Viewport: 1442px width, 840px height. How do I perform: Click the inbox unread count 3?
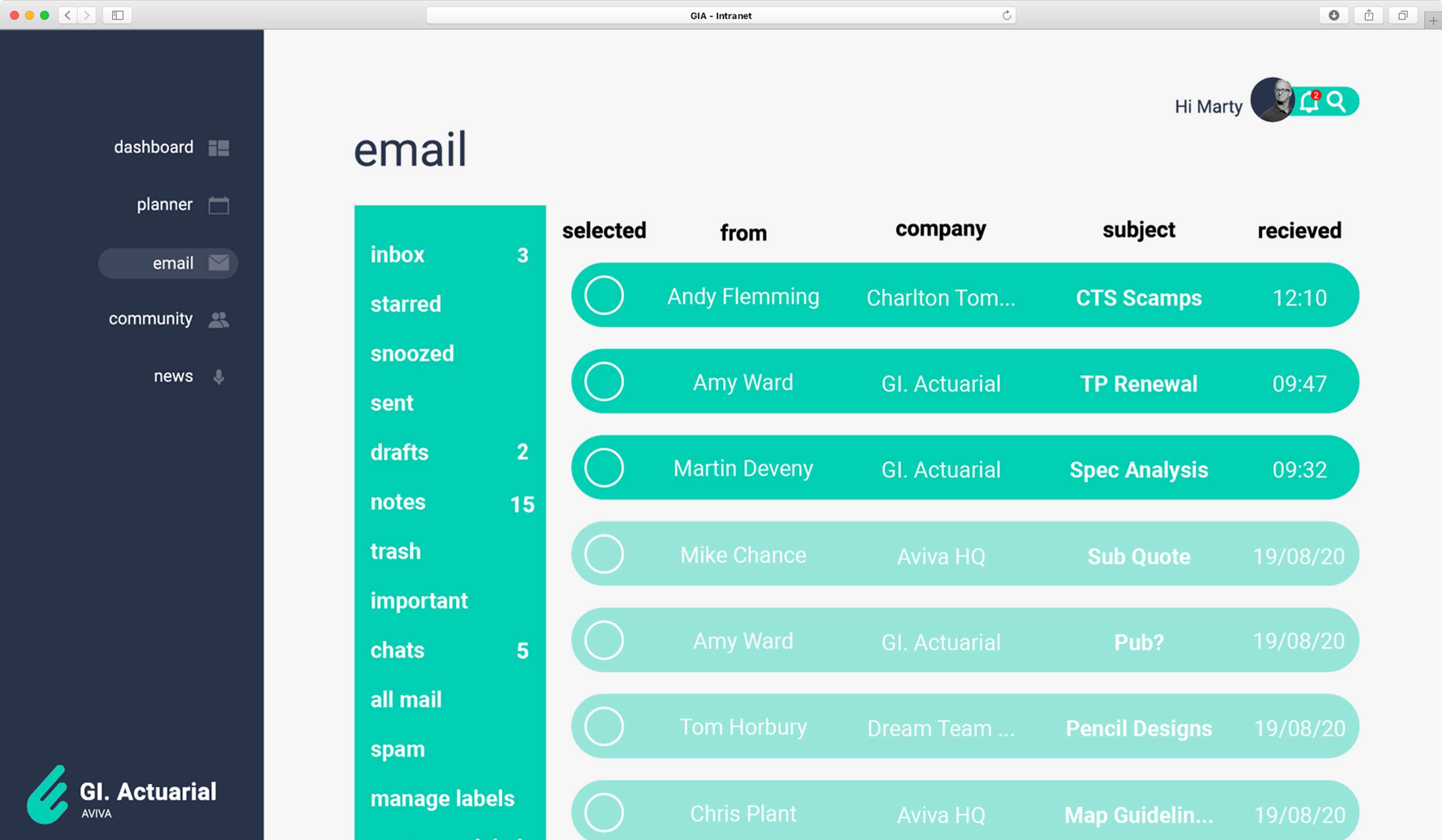pos(522,255)
